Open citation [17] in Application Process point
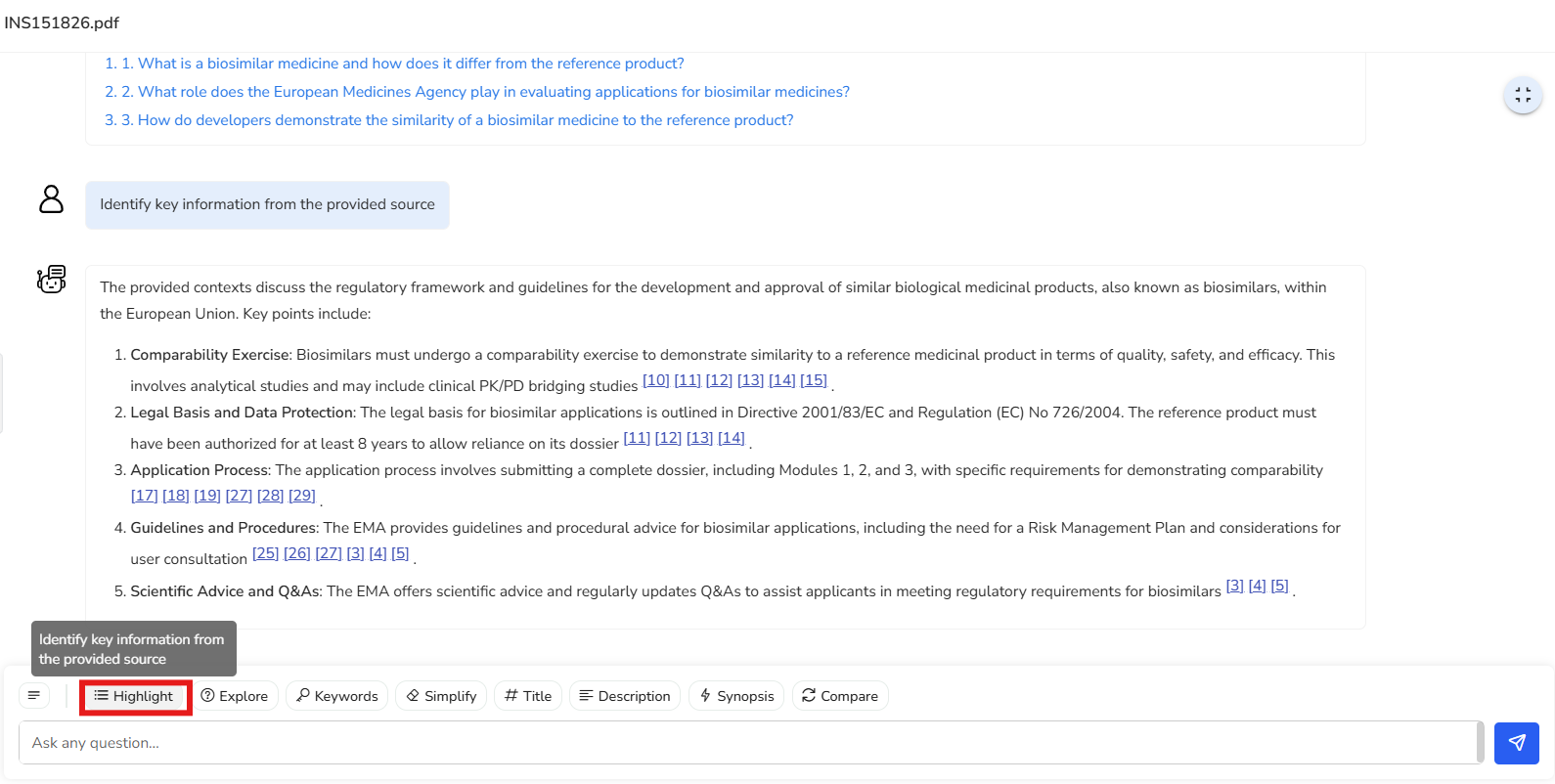The height and width of the screenshot is (784, 1555). (x=144, y=496)
